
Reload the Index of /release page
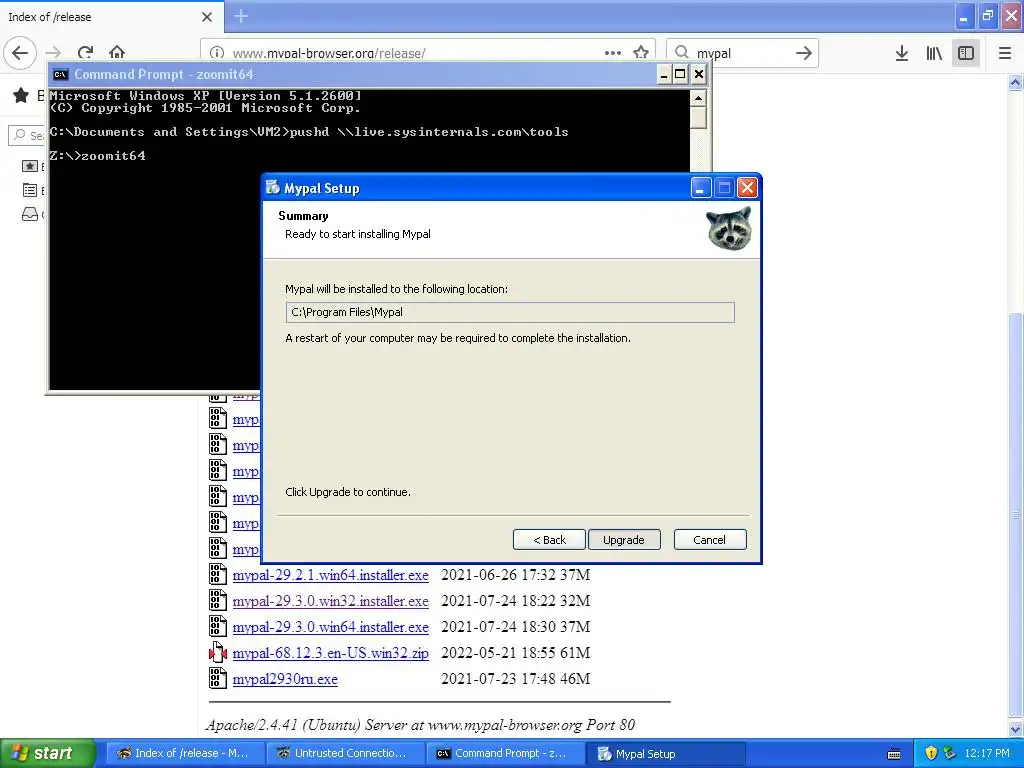pos(86,53)
